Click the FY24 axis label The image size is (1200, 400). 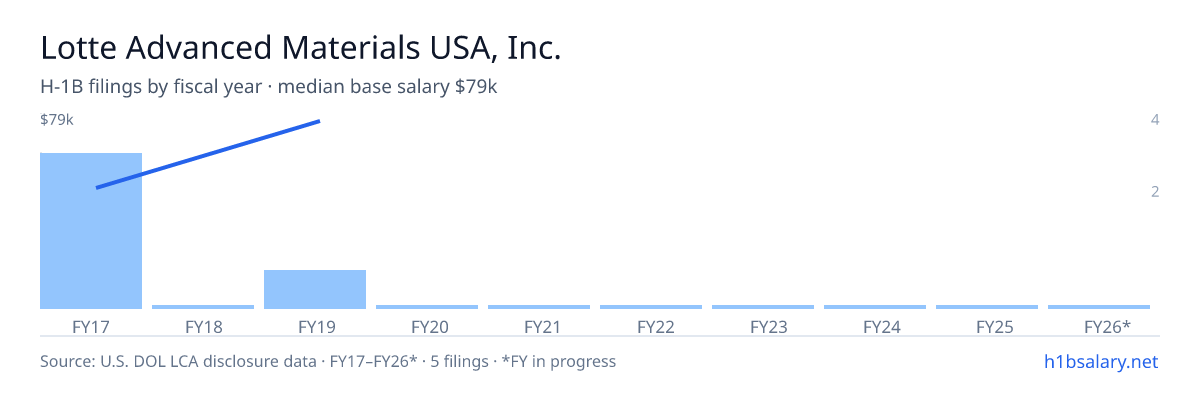(x=875, y=327)
